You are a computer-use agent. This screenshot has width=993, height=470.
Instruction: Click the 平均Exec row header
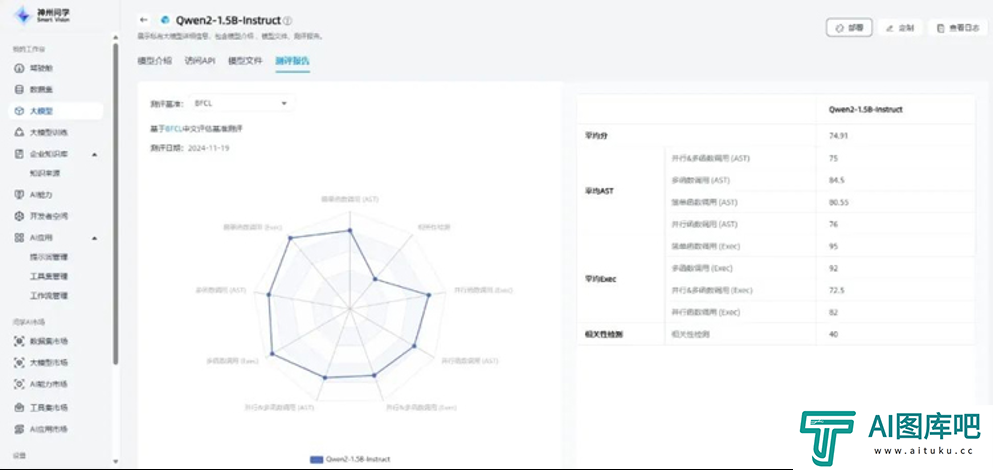point(600,279)
